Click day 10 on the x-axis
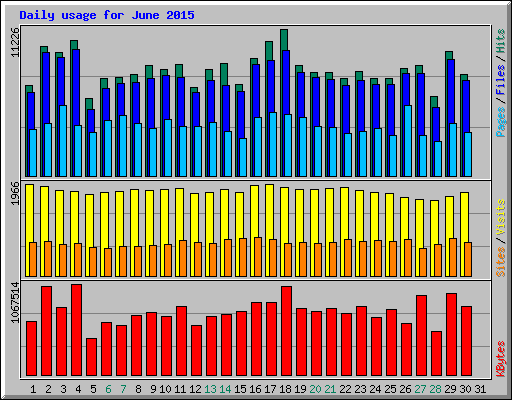Image resolution: width=512 pixels, height=400 pixels. point(165,389)
